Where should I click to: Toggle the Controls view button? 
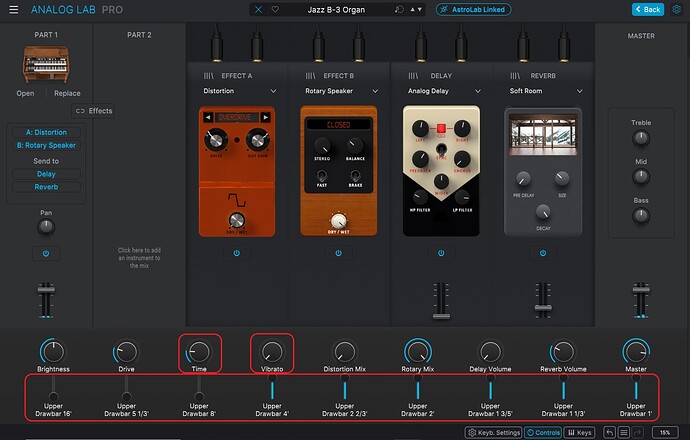point(543,433)
